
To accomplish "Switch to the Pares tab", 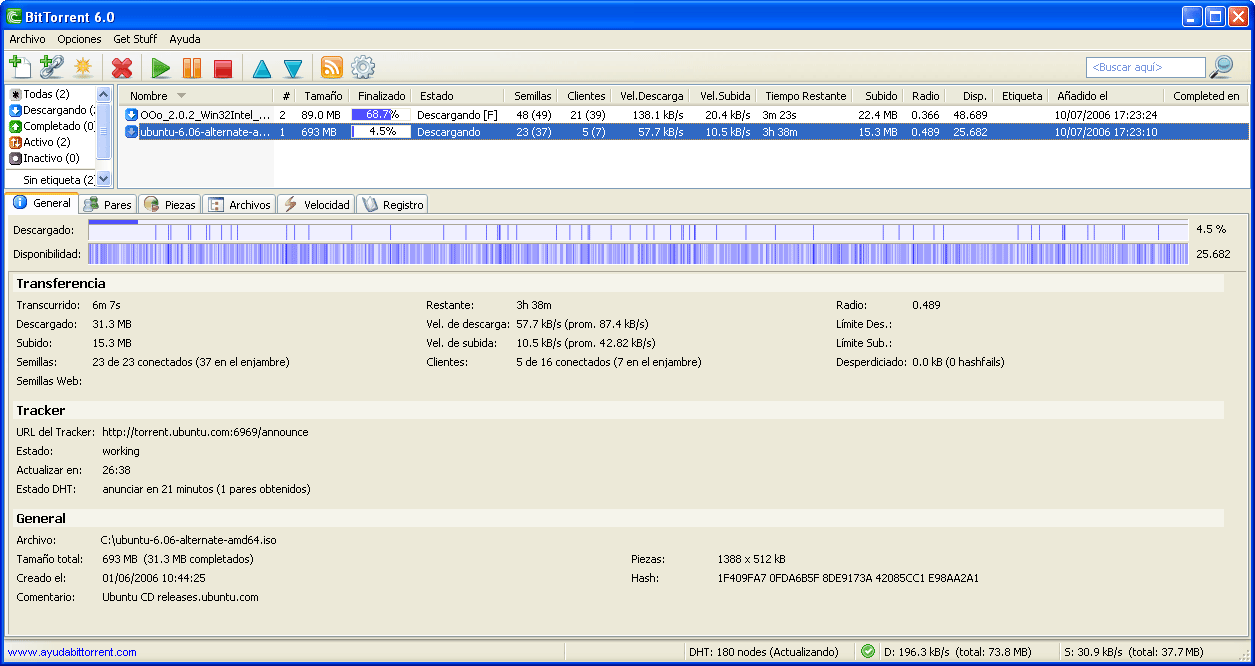I will pos(108,204).
